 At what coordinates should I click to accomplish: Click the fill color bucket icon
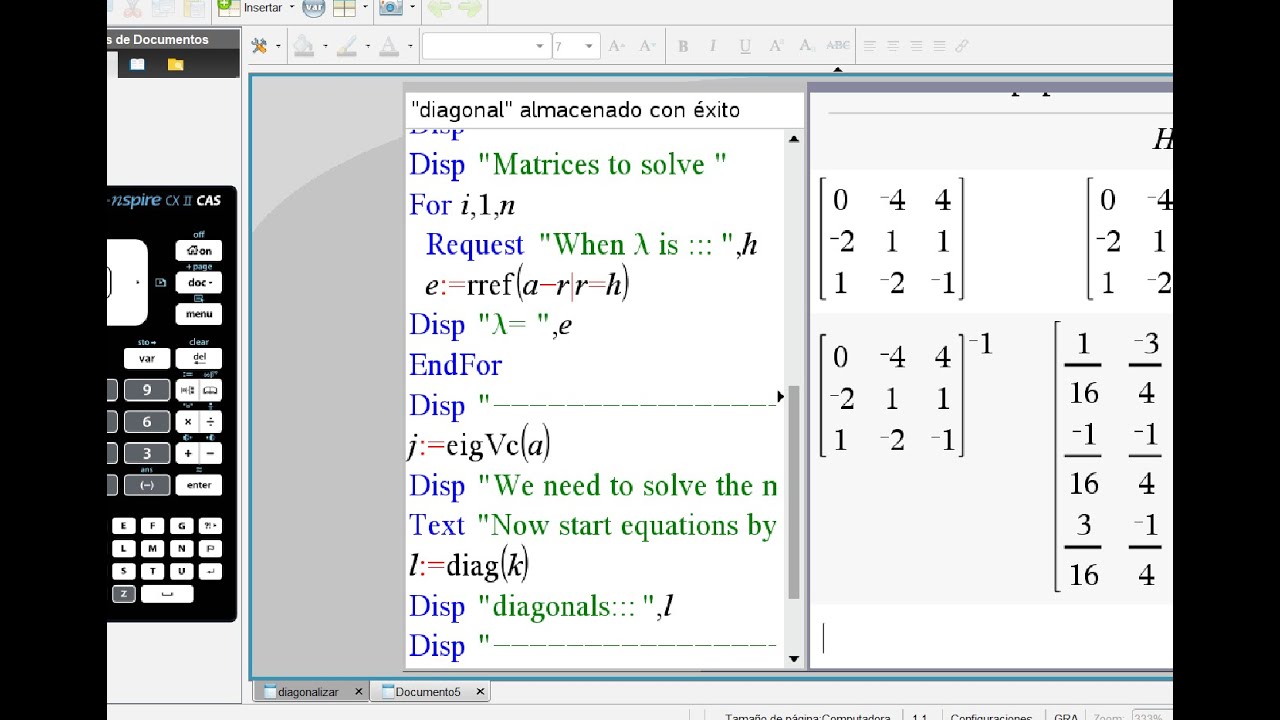tap(304, 46)
